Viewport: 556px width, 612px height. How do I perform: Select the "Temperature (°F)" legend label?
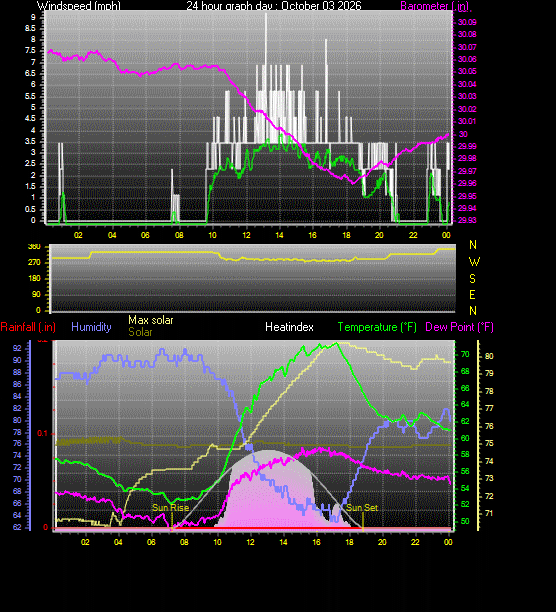(377, 327)
